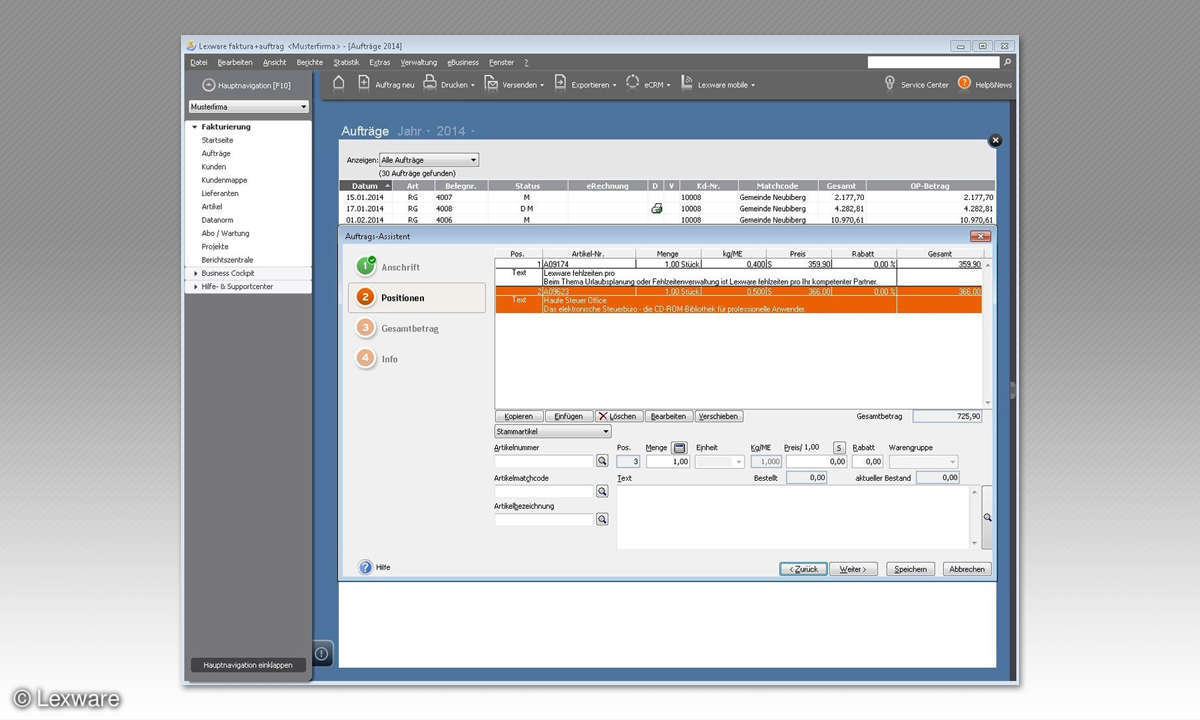Open the Verwaltung menu
This screenshot has height=720, width=1200.
pos(419,62)
